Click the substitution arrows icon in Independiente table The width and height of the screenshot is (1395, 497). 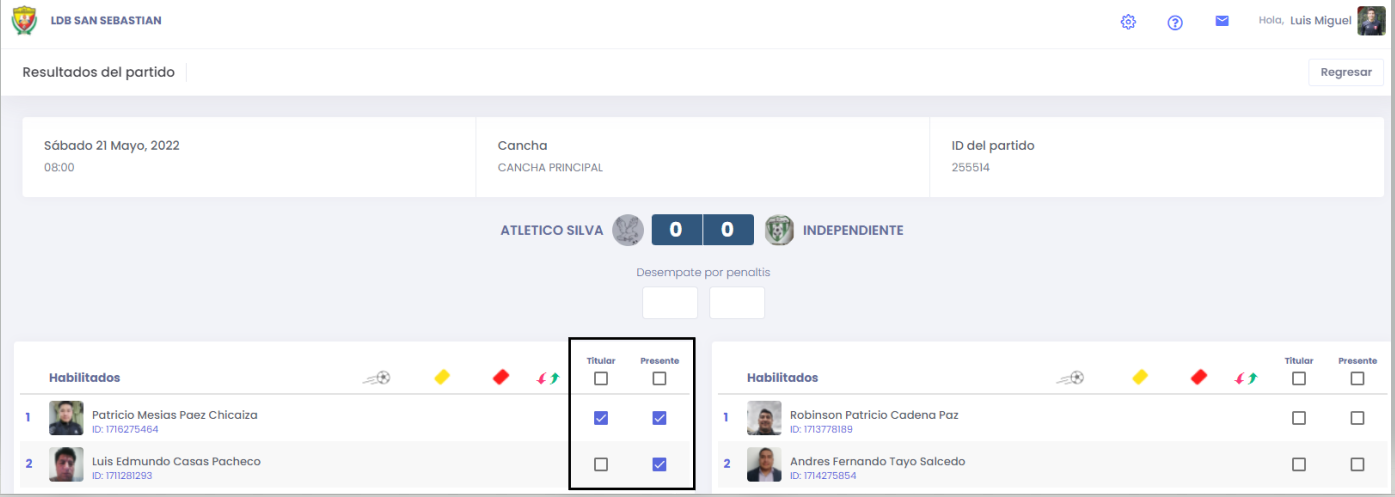point(1246,378)
